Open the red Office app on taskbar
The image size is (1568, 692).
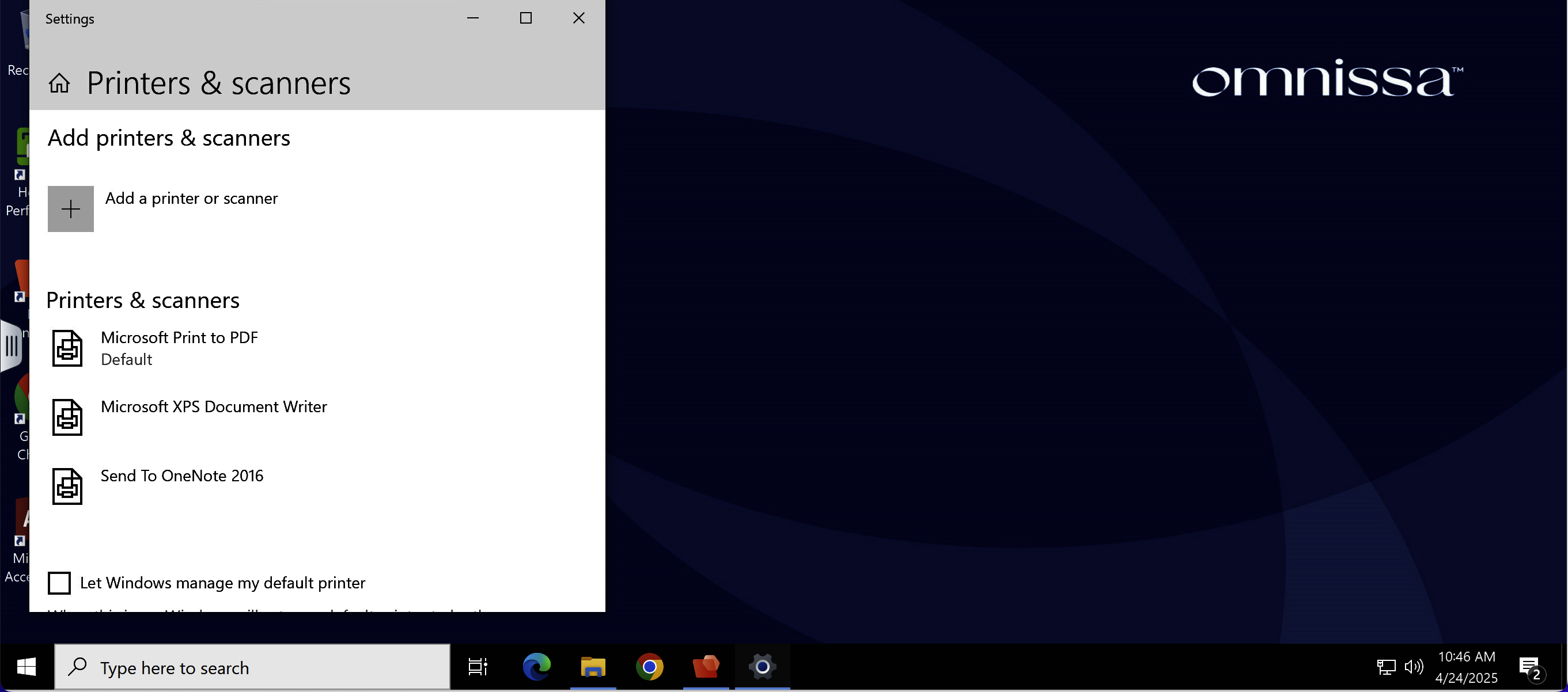click(706, 667)
